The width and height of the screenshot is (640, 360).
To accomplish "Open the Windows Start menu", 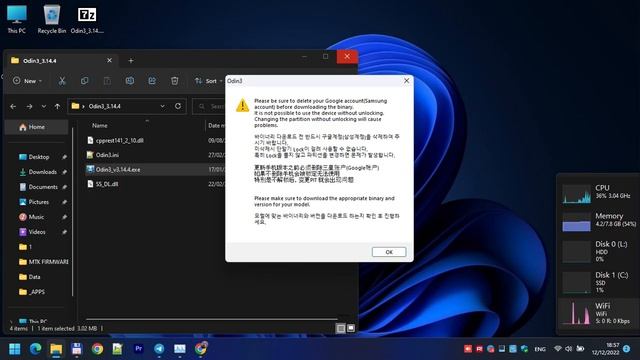I will click(15, 349).
